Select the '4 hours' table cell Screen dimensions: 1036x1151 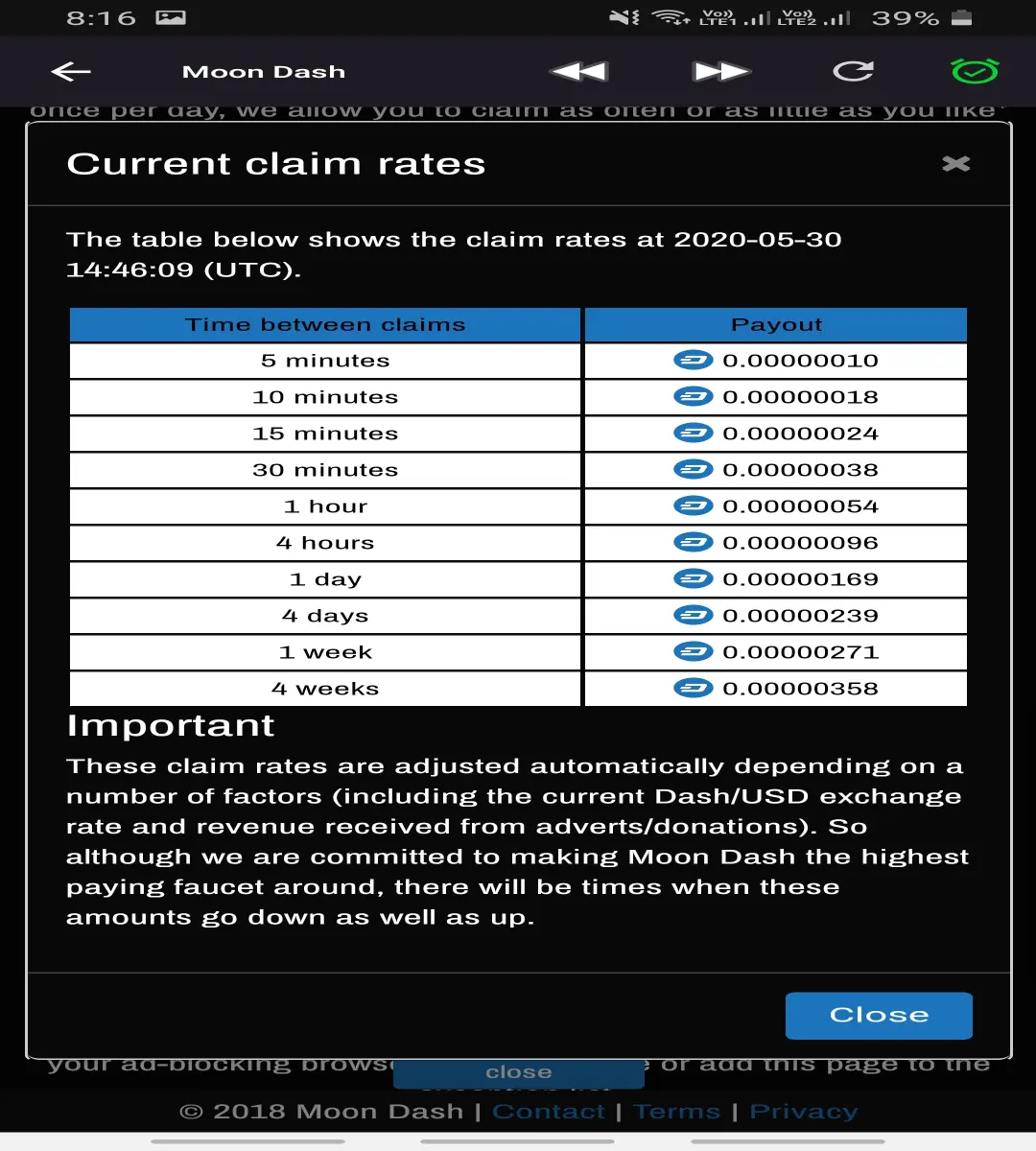(325, 543)
